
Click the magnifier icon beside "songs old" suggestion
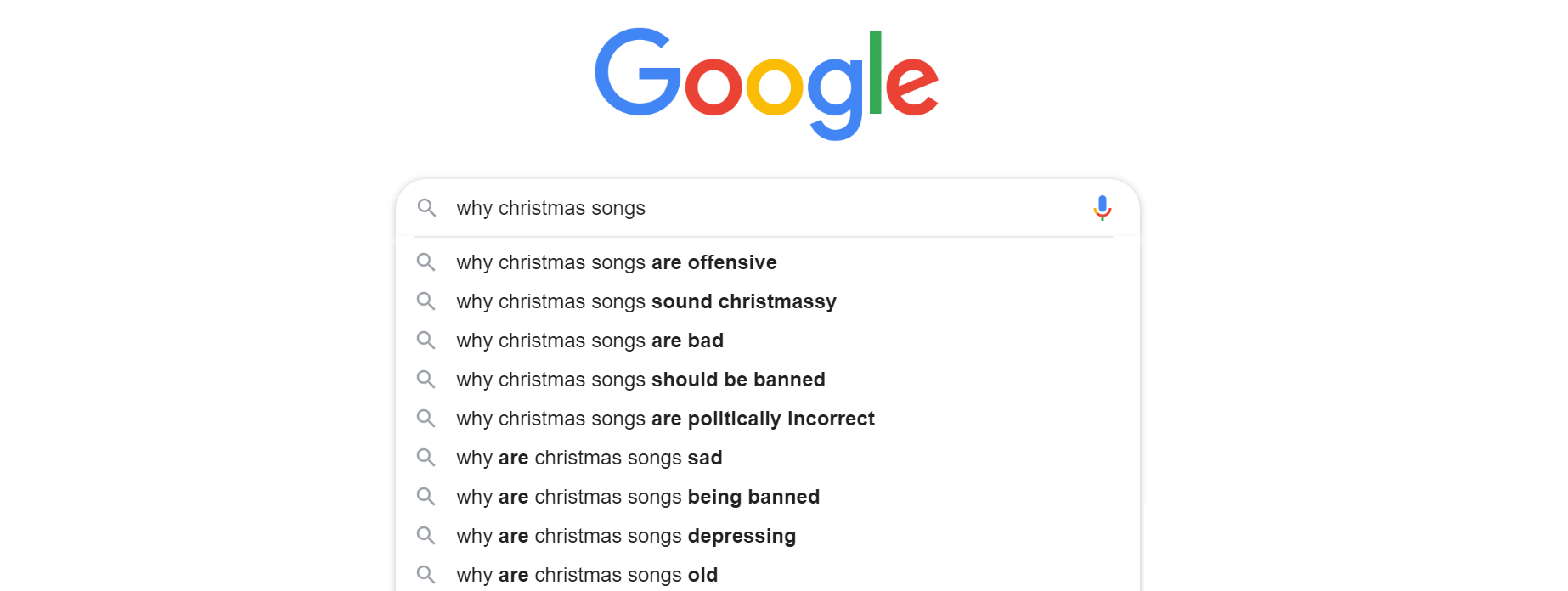[x=426, y=575]
